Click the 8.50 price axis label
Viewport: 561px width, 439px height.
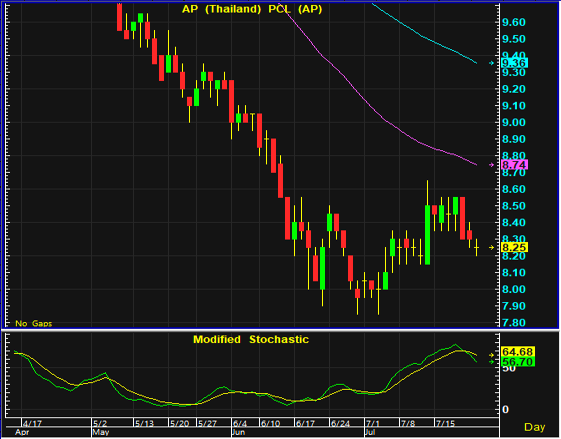pyautogui.click(x=514, y=206)
